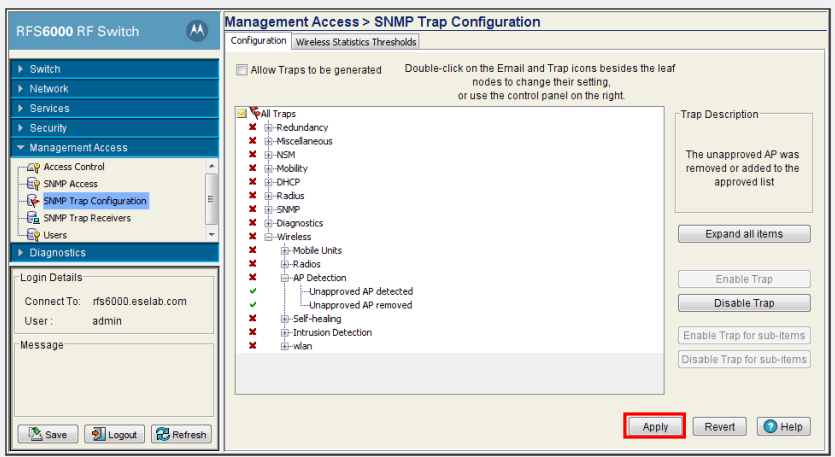Open Help
835x457 pixels.
784,427
